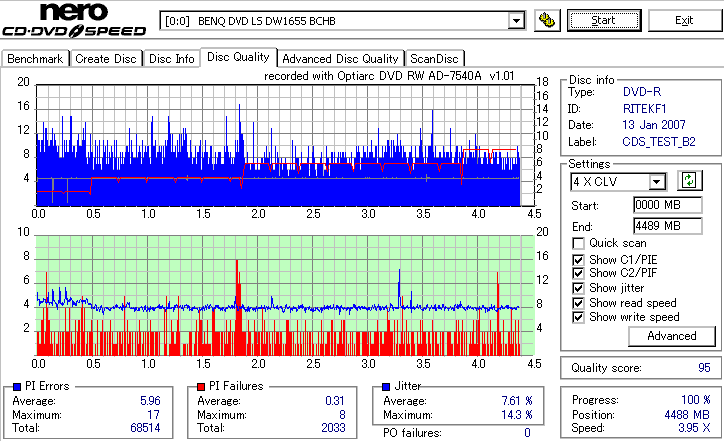This screenshot has height=441, width=724.
Task: Click the End field showing 4489 MB
Action: click(668, 226)
